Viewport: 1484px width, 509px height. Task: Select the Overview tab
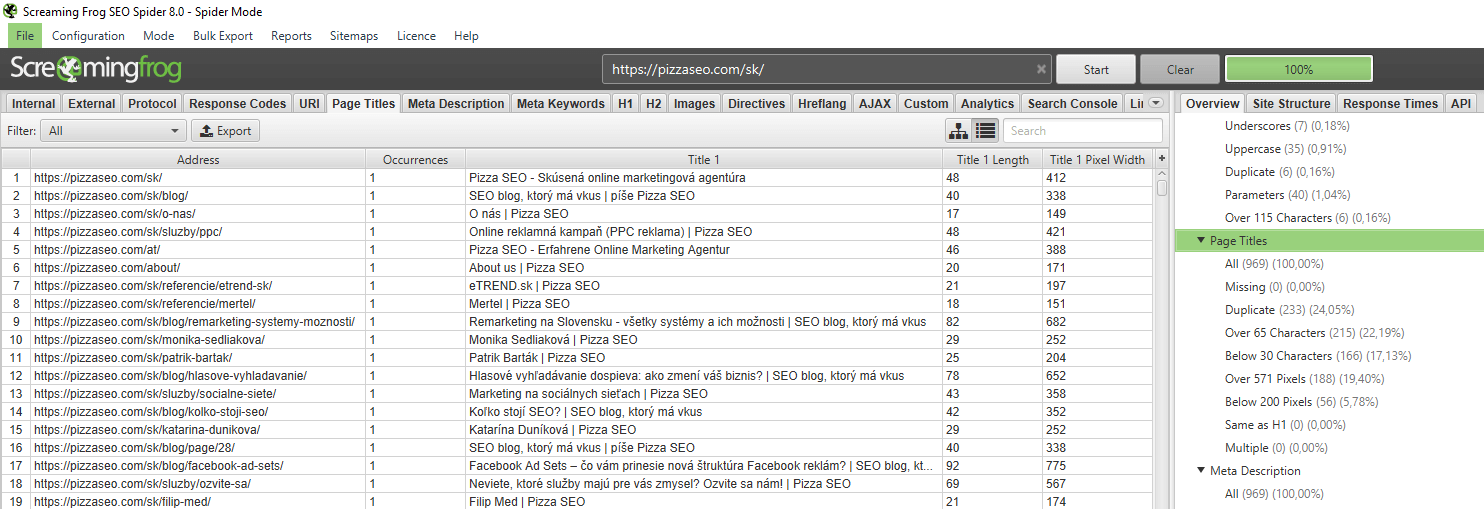pyautogui.click(x=1212, y=103)
